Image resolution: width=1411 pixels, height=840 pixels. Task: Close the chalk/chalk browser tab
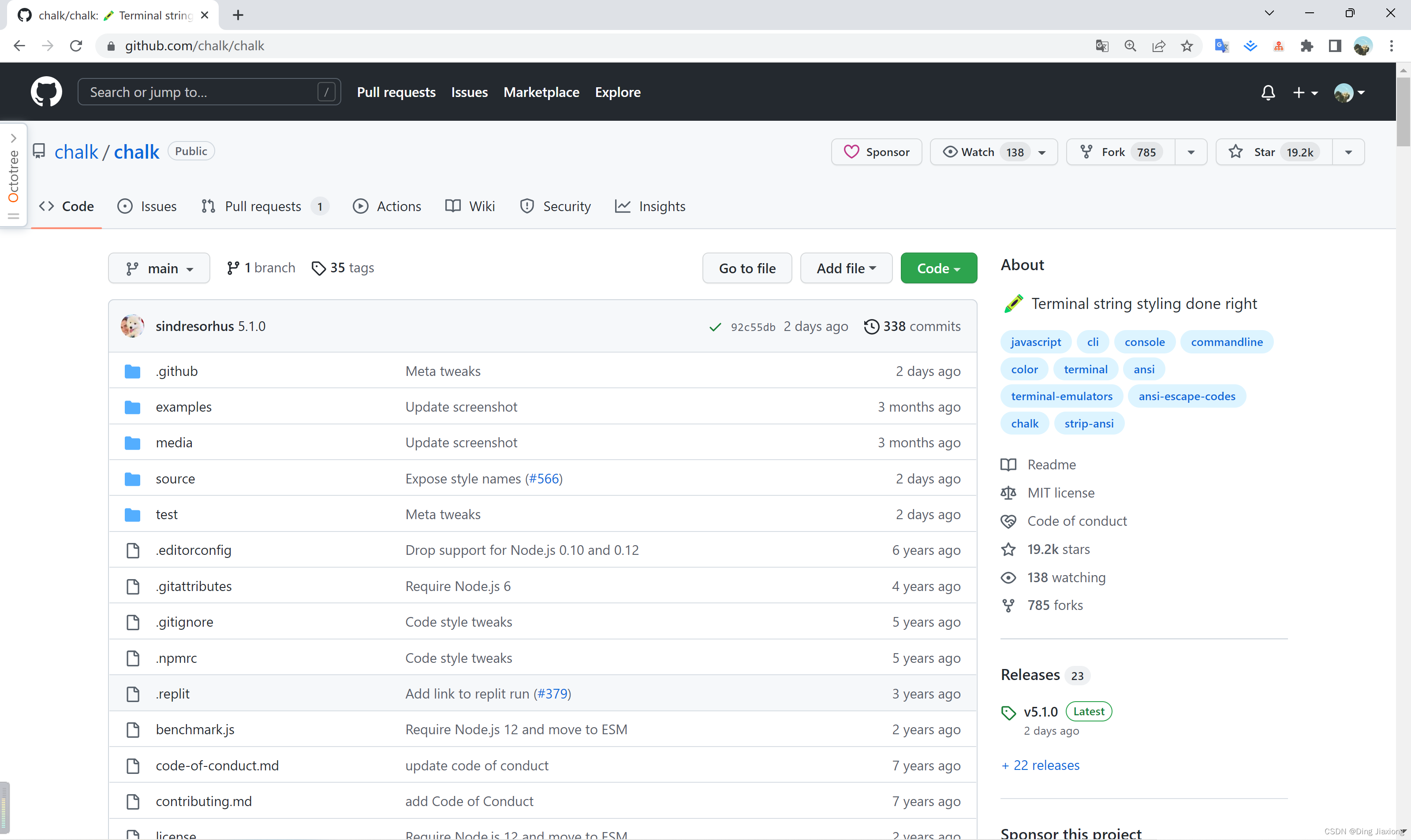(x=205, y=15)
